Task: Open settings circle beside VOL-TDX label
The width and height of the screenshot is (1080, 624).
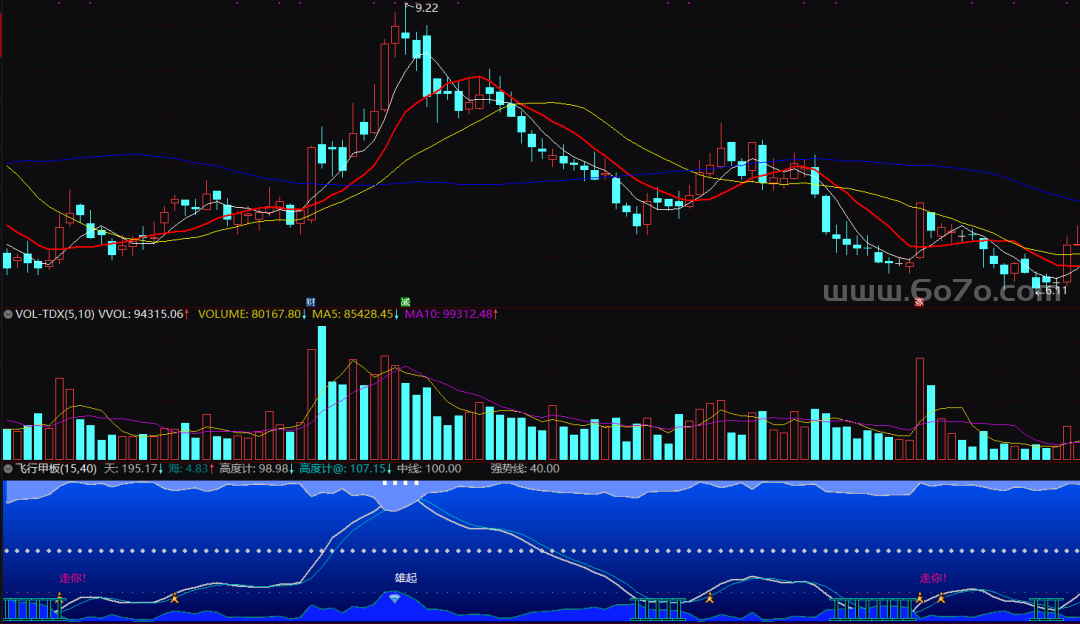Action: [x=9, y=314]
